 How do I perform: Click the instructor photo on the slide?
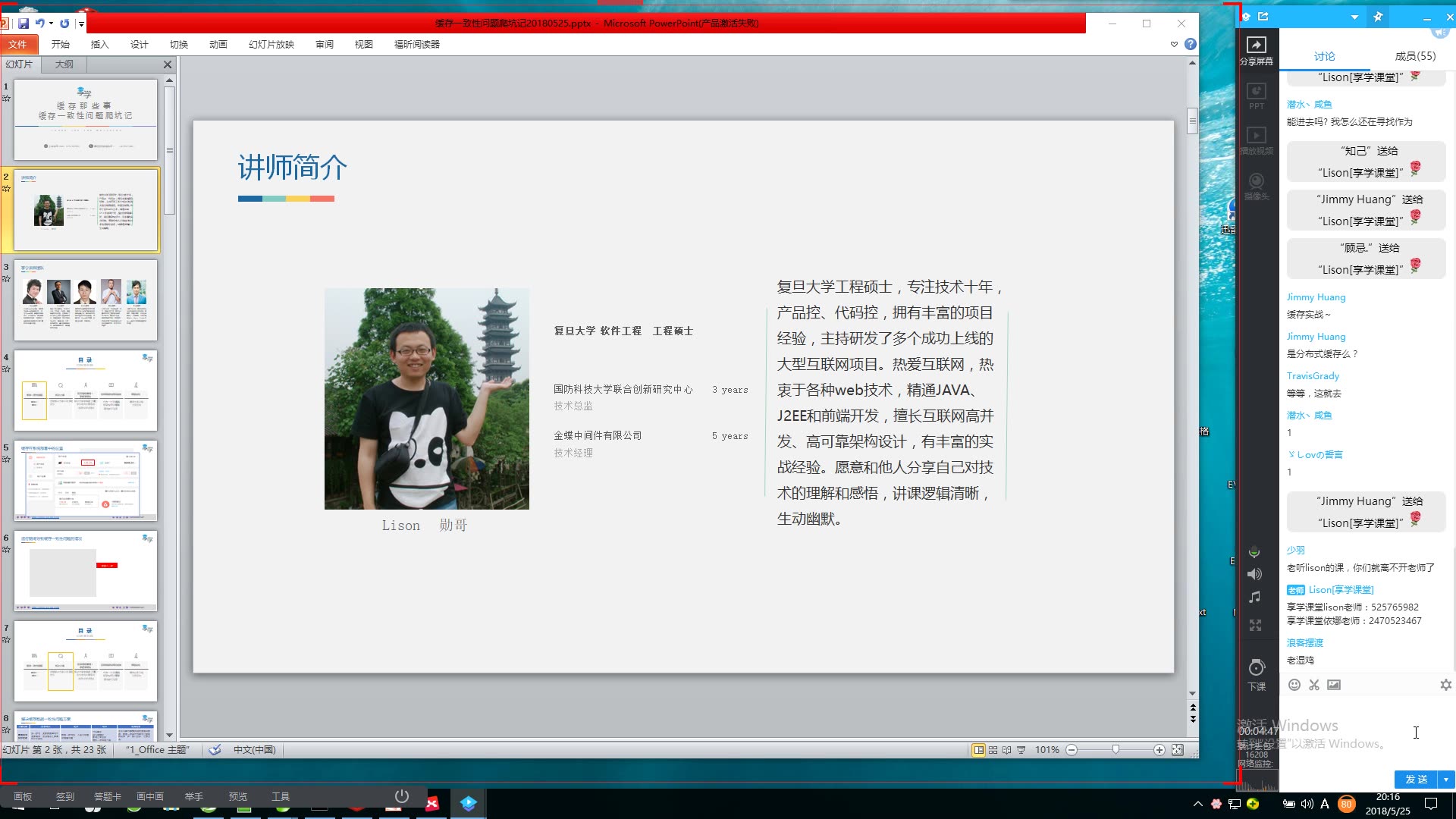(x=427, y=398)
